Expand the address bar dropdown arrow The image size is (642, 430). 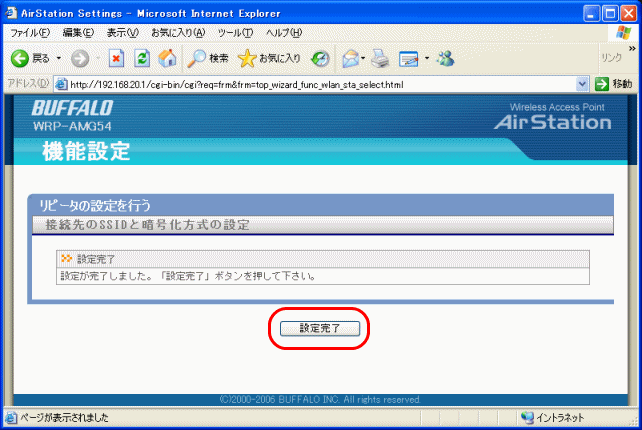pos(582,85)
